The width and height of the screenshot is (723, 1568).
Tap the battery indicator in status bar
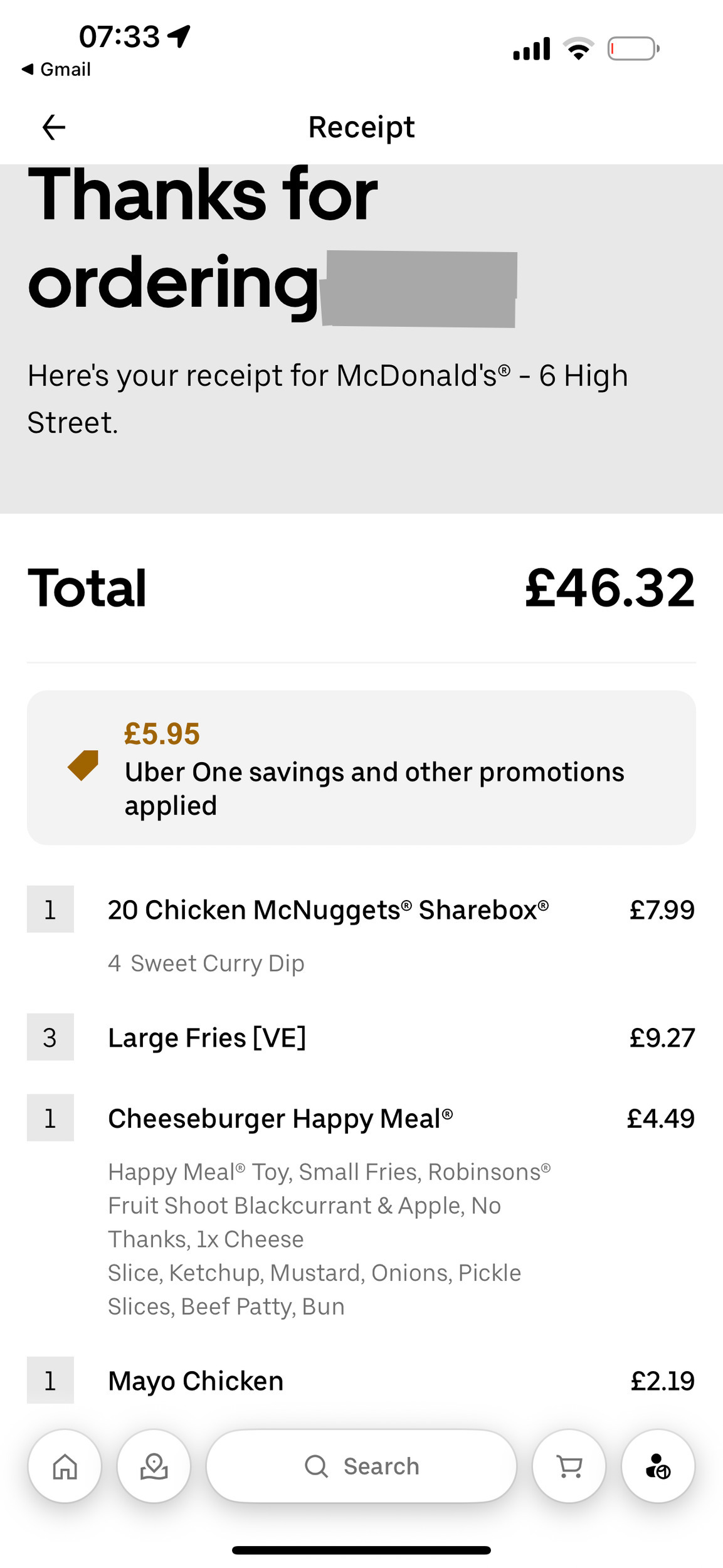coord(633,49)
